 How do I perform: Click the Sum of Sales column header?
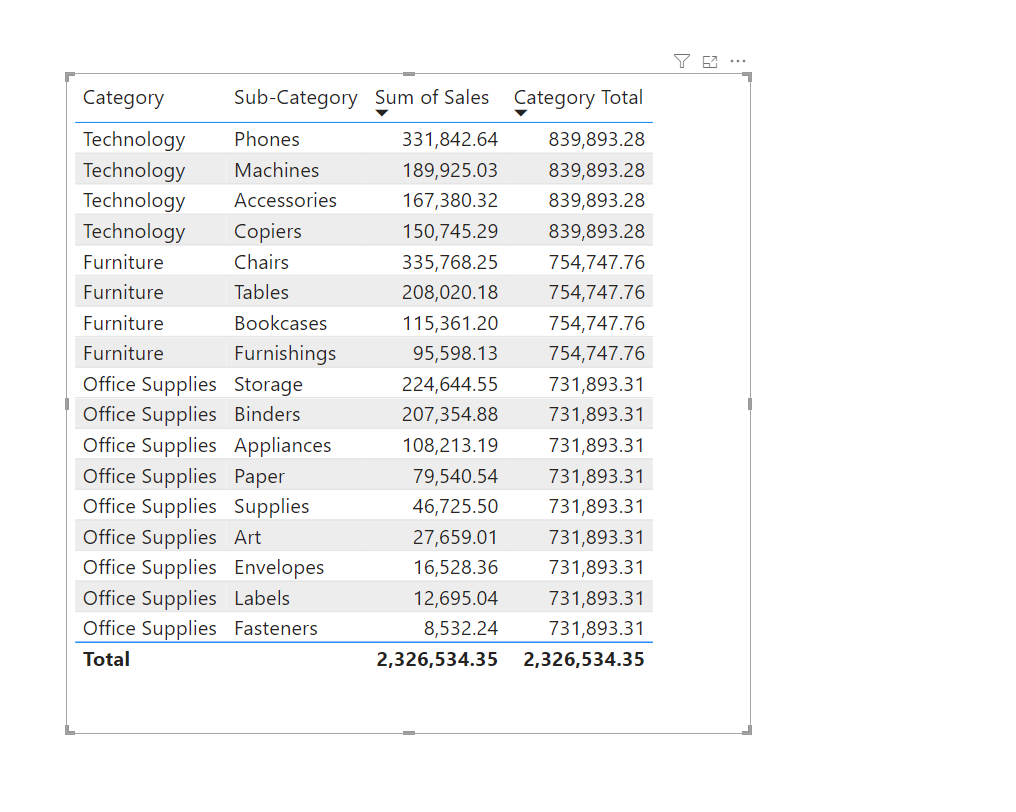pyautogui.click(x=432, y=97)
